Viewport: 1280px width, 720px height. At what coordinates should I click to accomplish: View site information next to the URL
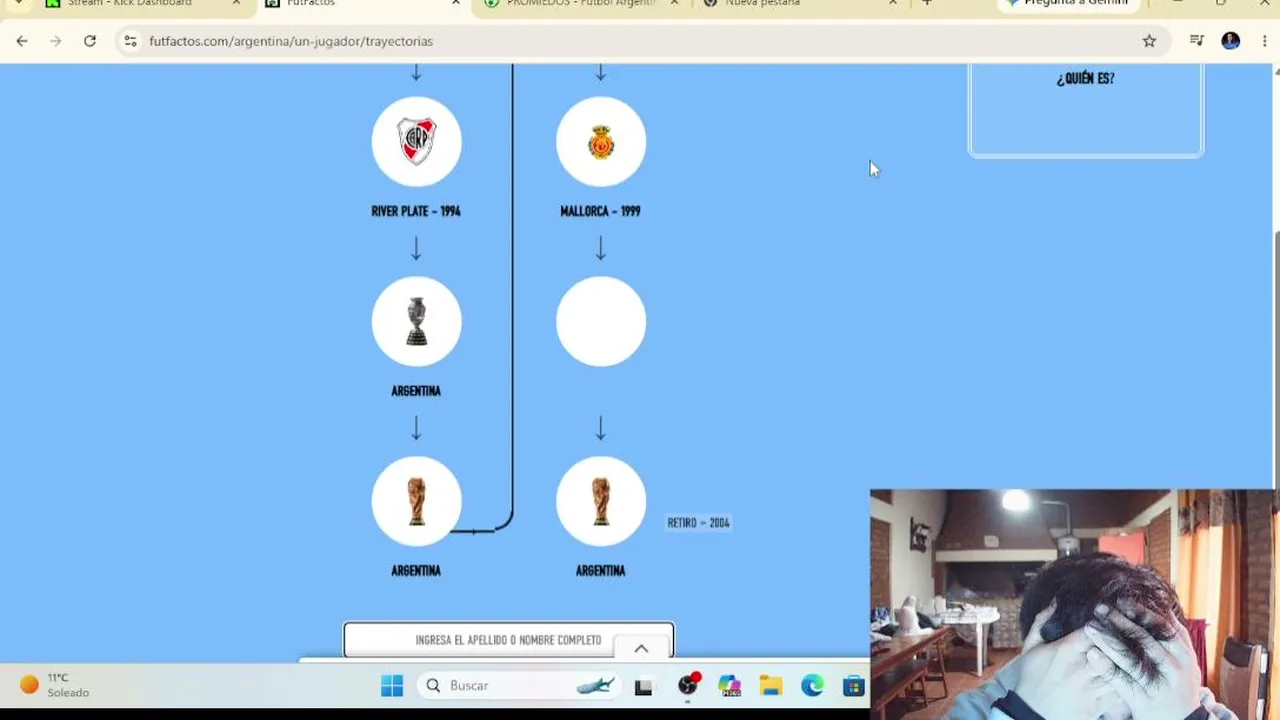[x=130, y=41]
